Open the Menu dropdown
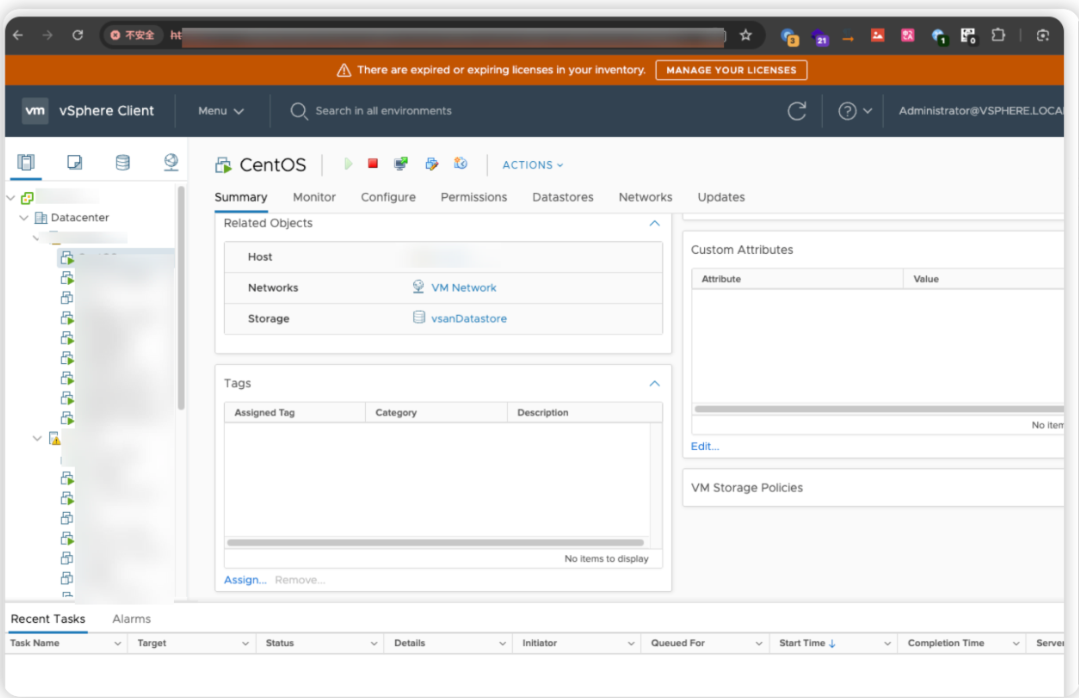The width and height of the screenshot is (1079, 698). 221,111
